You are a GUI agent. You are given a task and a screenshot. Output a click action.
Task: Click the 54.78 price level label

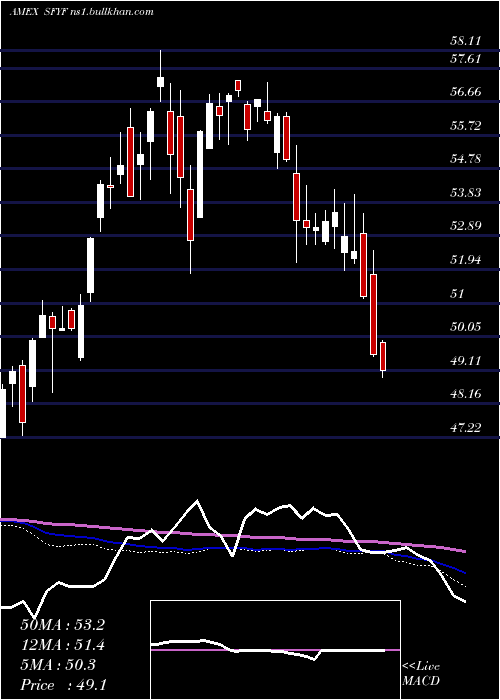click(465, 159)
